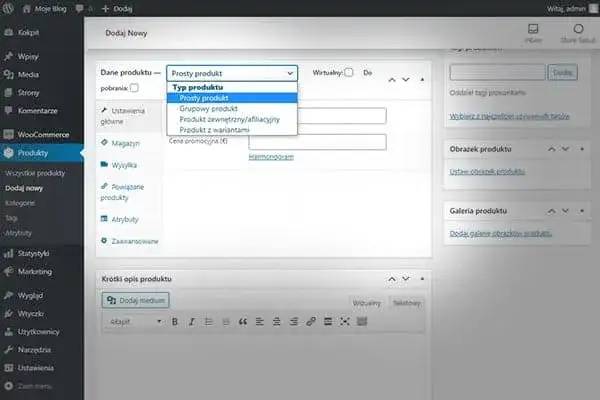The width and height of the screenshot is (600, 400).
Task: Click the Dodaj tag button
Action: pos(562,72)
